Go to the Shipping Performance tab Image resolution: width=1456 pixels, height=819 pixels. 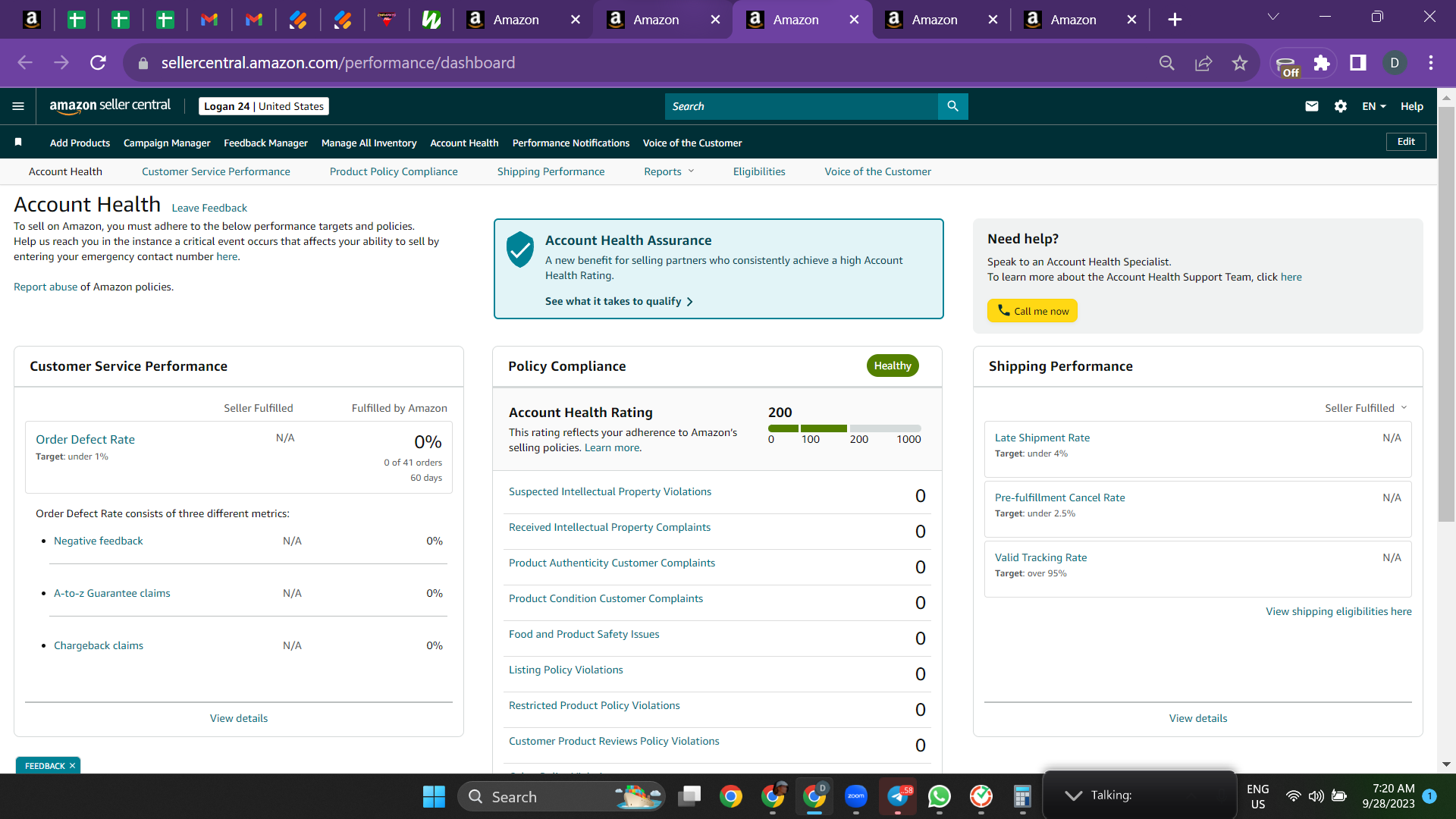pyautogui.click(x=551, y=171)
